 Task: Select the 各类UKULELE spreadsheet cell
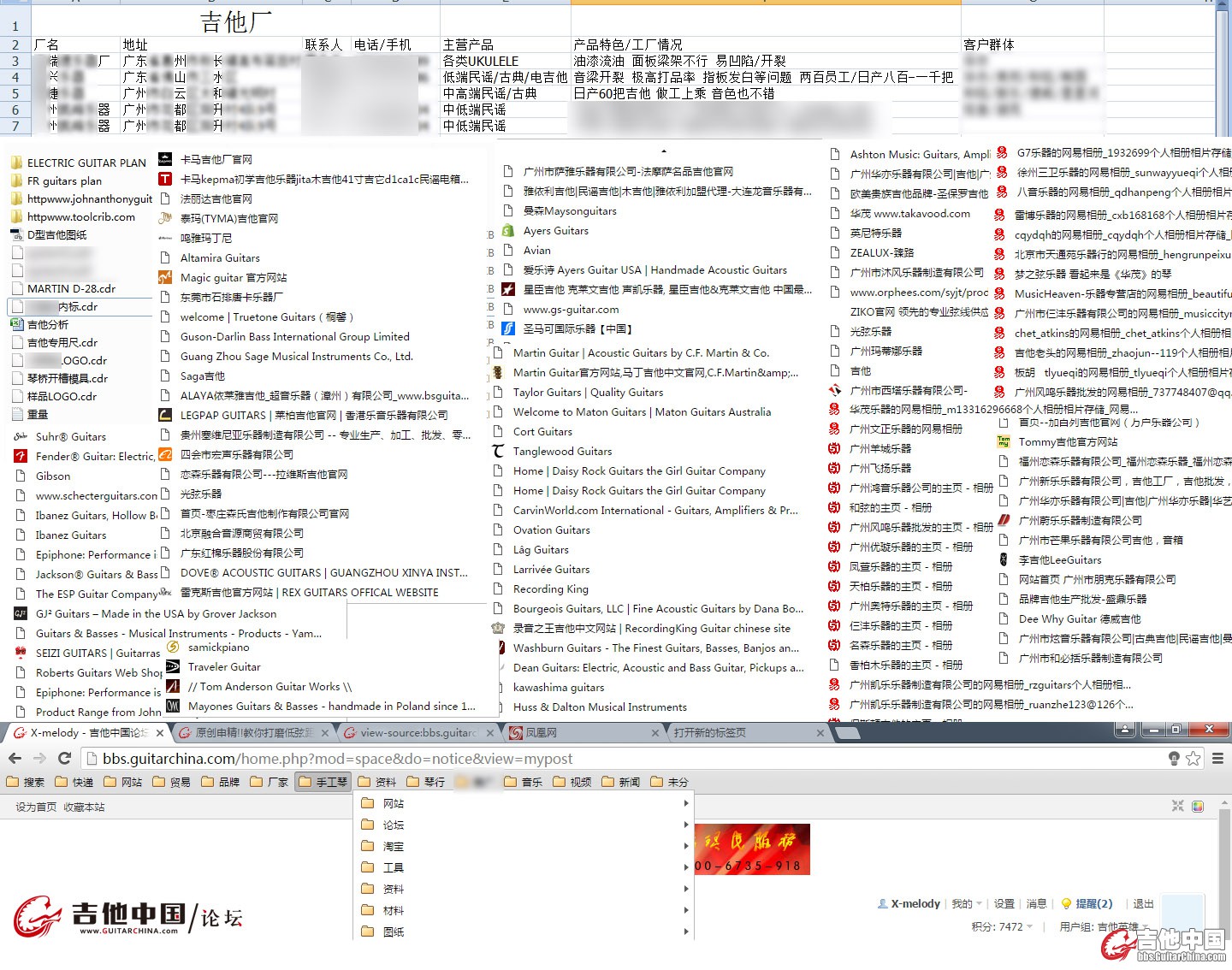tap(505, 61)
